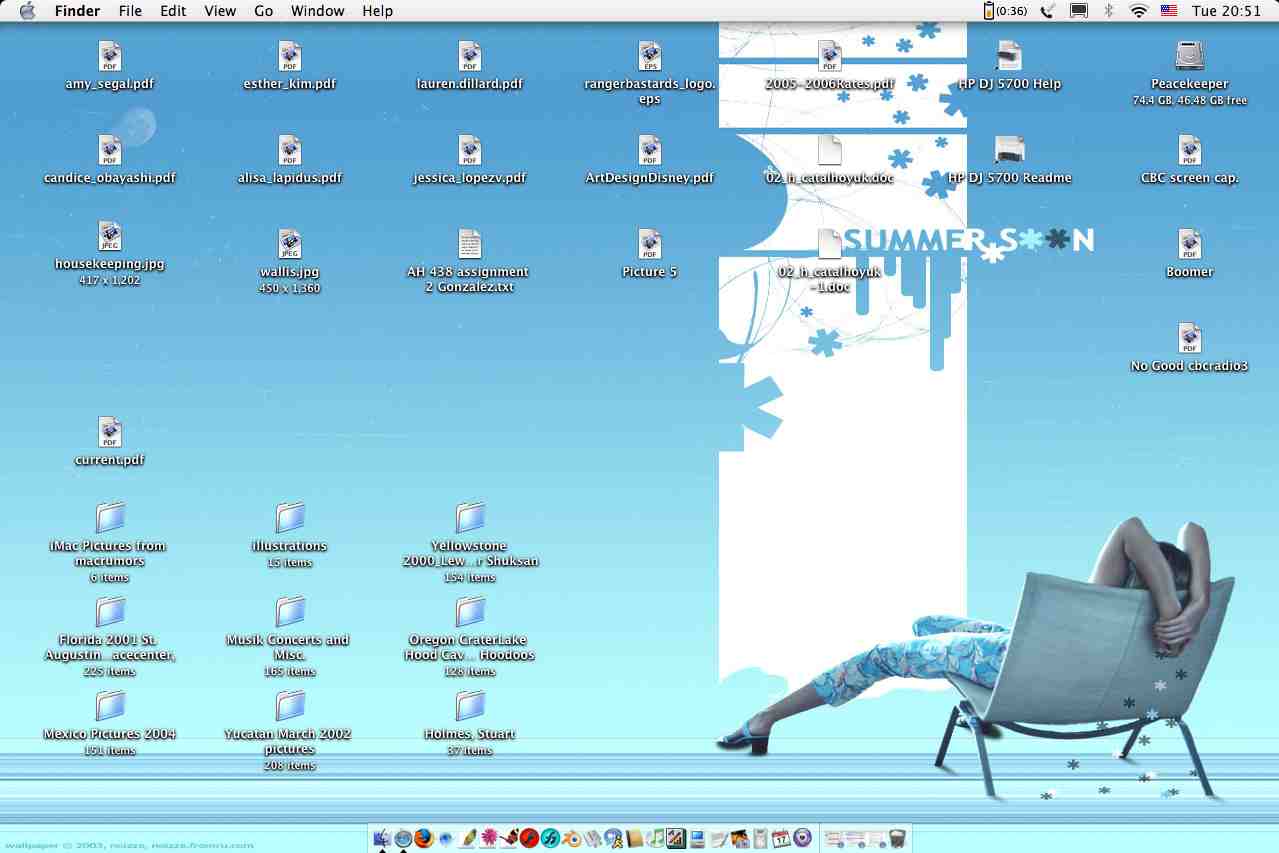Select the 2005-2006Rates.pdf file
1279x853 pixels.
click(x=830, y=57)
